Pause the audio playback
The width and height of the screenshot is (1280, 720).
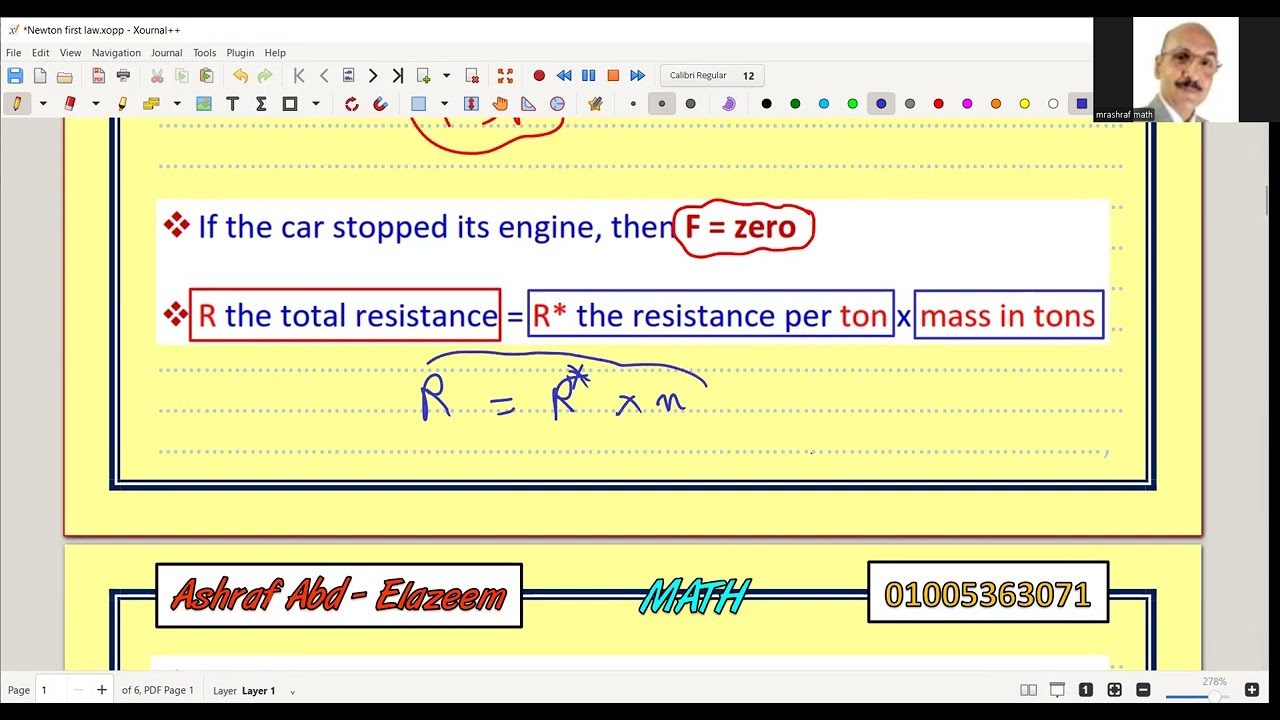coord(588,76)
